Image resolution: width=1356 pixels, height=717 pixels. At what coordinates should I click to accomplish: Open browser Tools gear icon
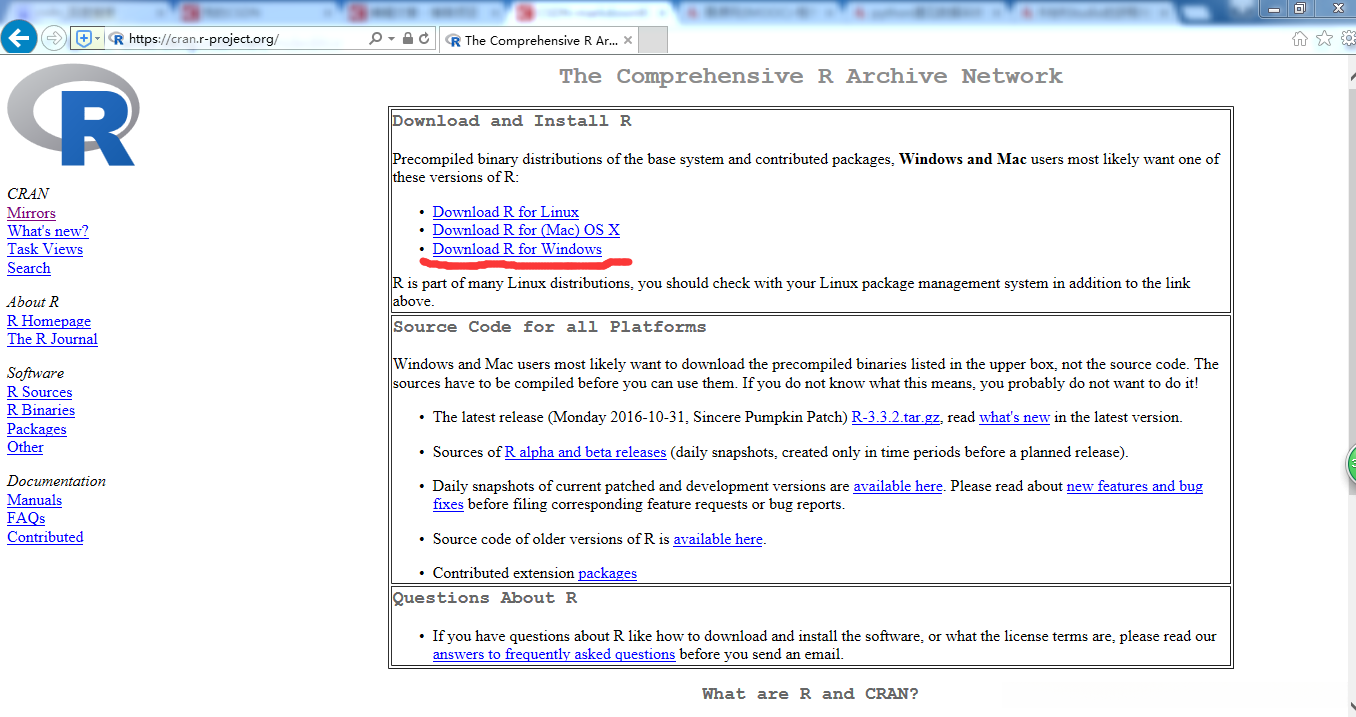1348,38
